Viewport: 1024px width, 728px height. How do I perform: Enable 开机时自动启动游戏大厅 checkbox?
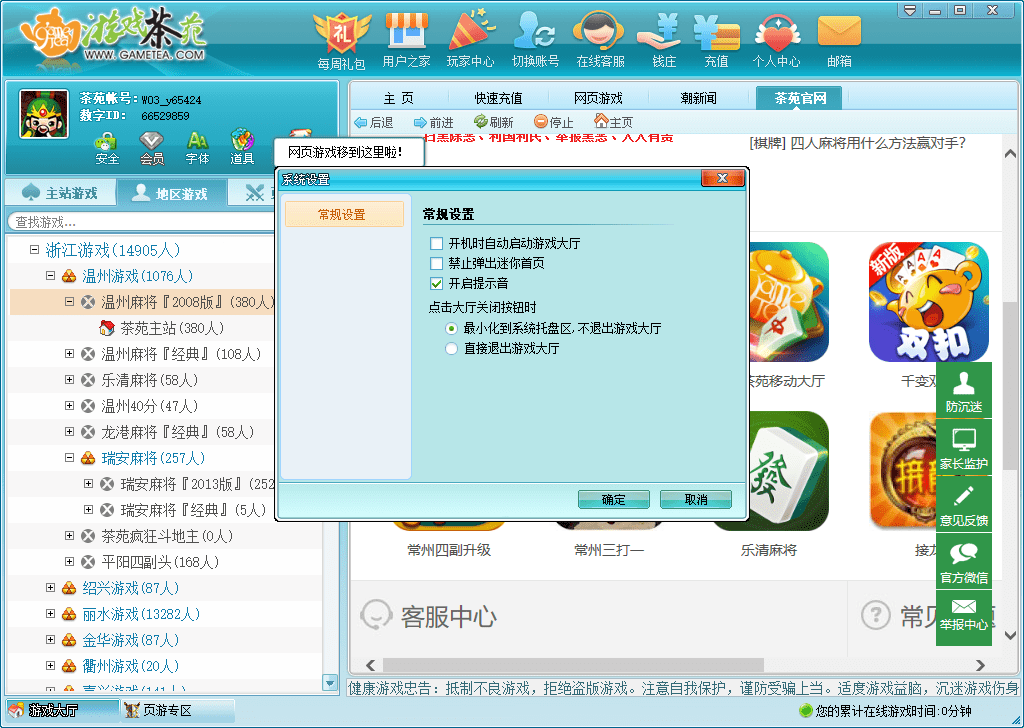[x=436, y=242]
